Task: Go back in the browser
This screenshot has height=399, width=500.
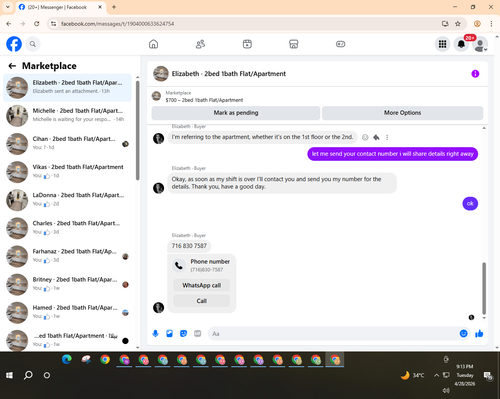Action: tap(9, 24)
